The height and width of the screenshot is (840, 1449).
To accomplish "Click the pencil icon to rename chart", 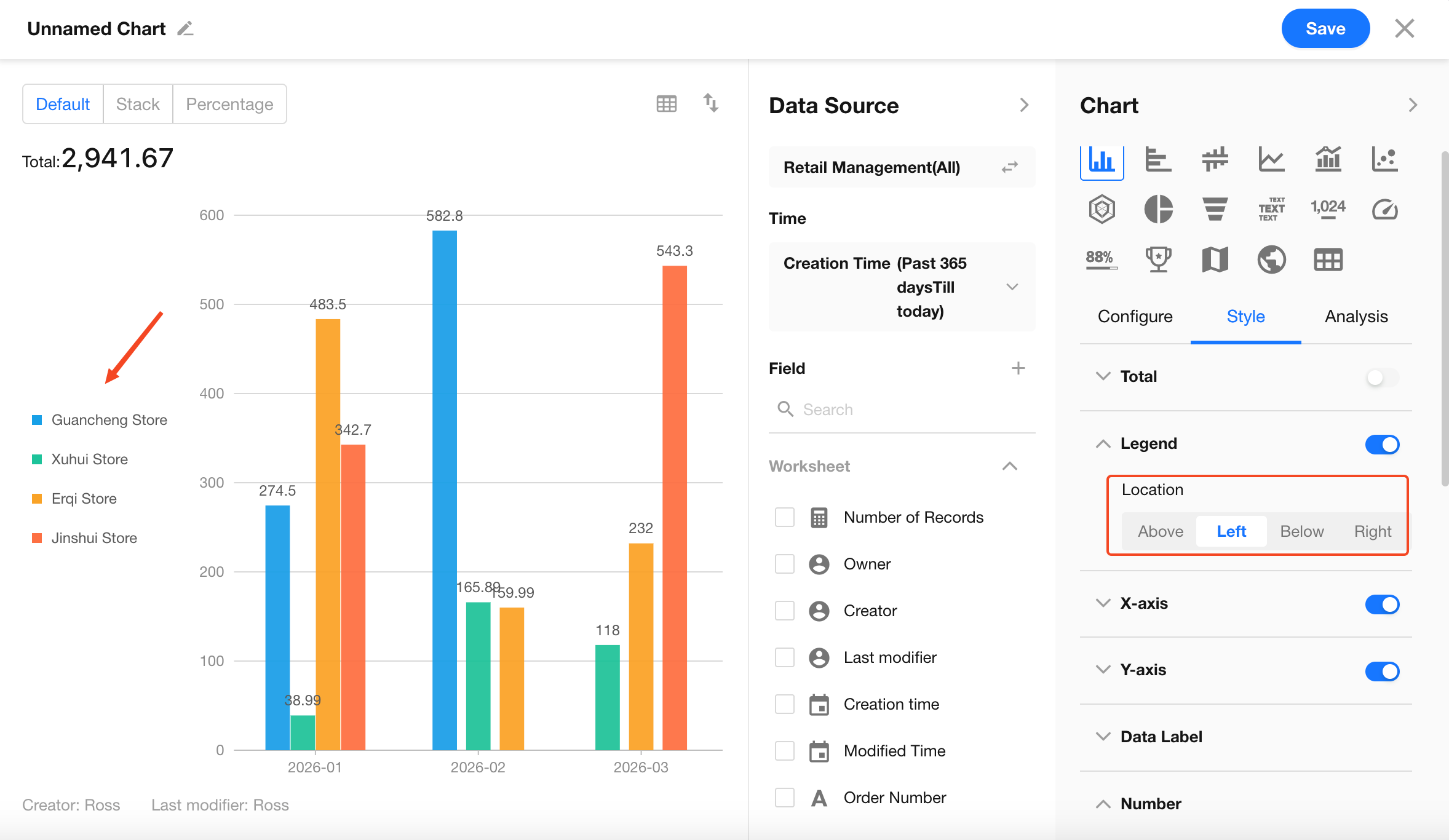I will tap(185, 29).
